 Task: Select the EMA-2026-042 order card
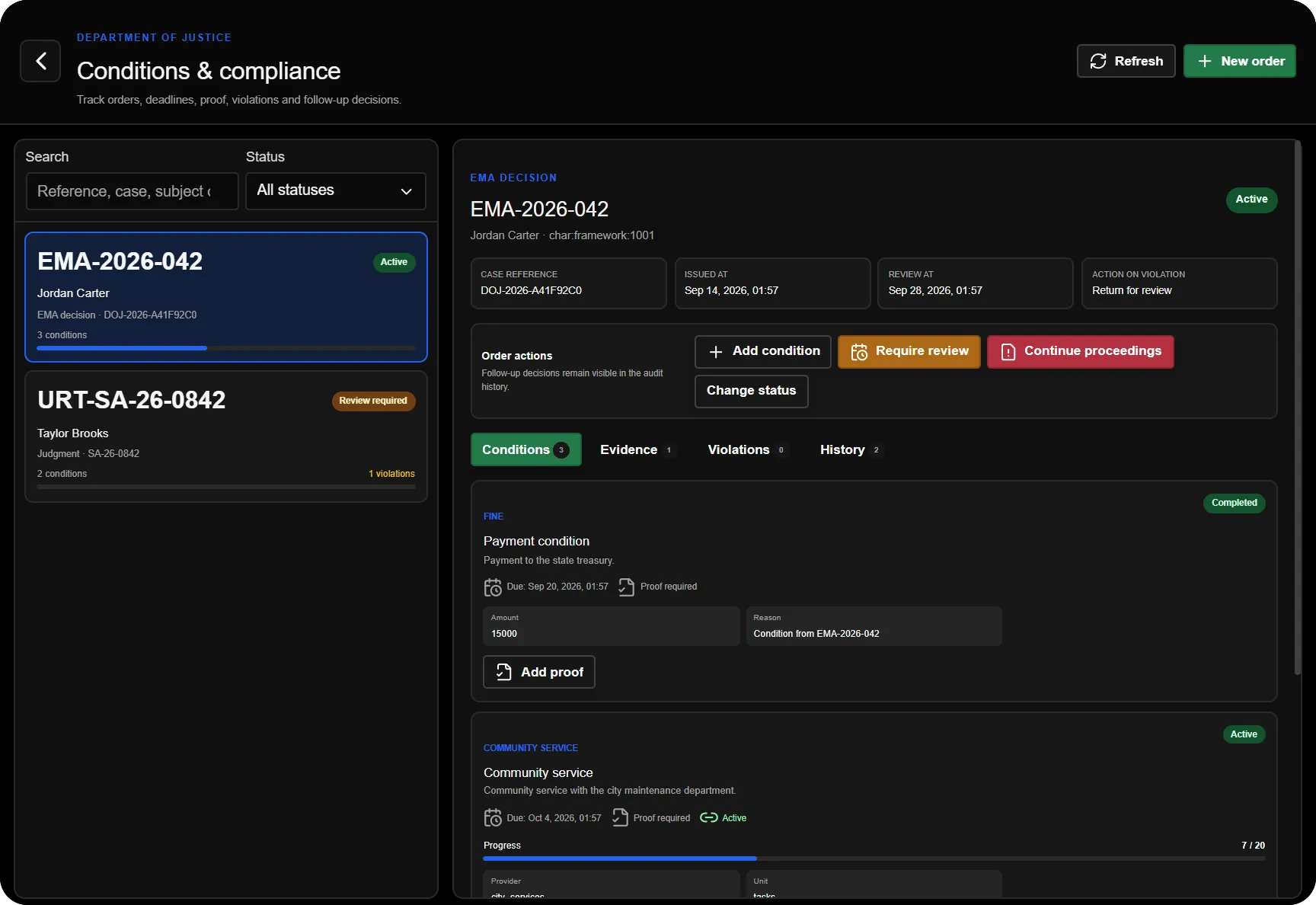(x=226, y=297)
